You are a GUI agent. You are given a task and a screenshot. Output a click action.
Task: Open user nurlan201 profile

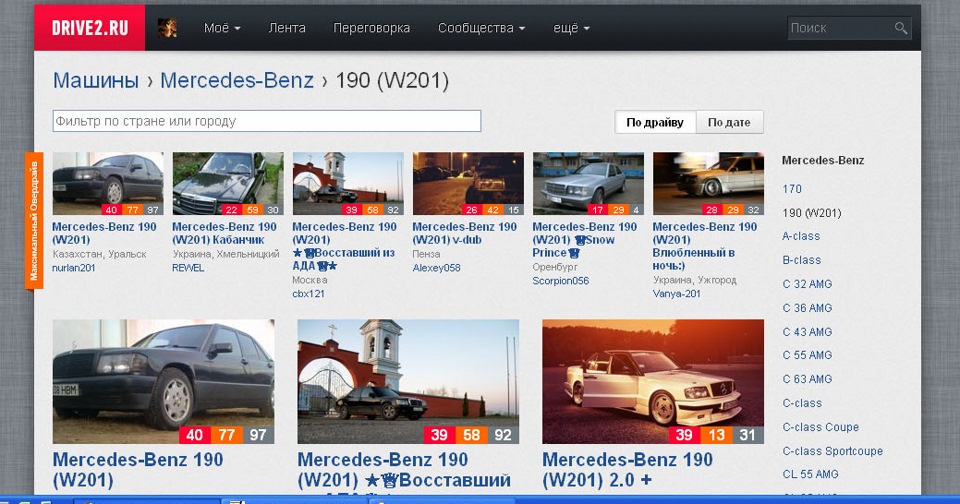[73, 268]
